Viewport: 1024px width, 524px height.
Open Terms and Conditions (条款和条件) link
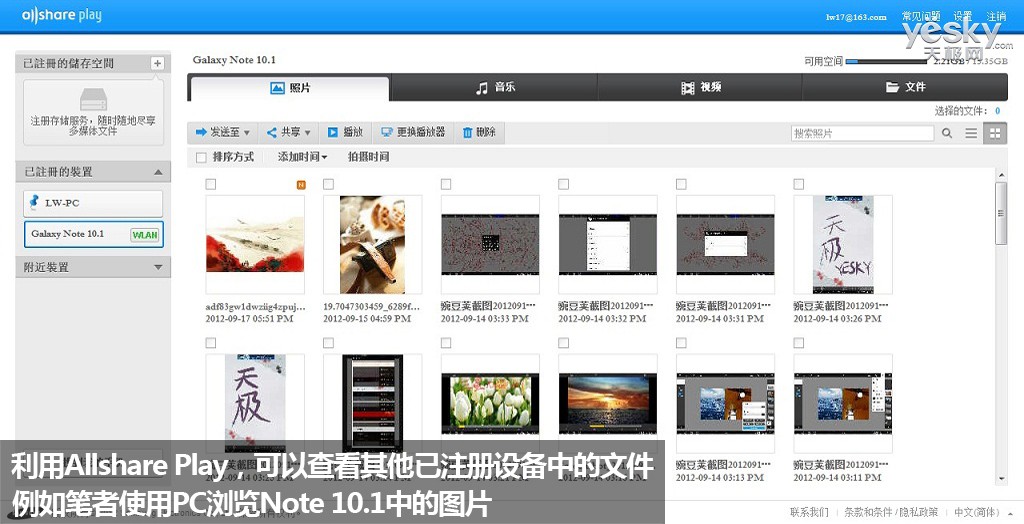(x=868, y=512)
